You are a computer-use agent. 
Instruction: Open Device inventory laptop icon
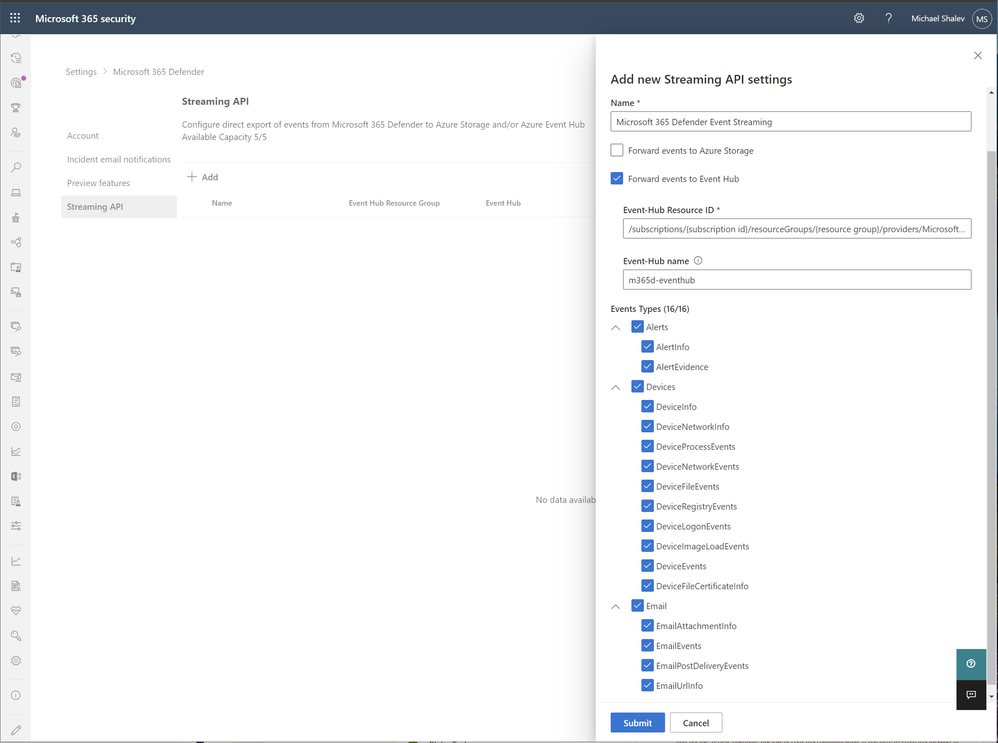pyautogui.click(x=16, y=192)
